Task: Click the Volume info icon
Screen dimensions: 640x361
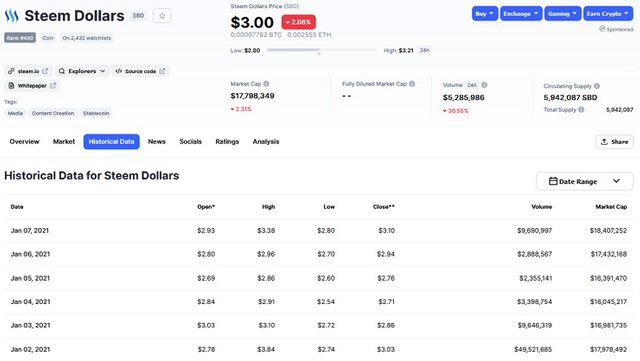Action: click(x=484, y=85)
